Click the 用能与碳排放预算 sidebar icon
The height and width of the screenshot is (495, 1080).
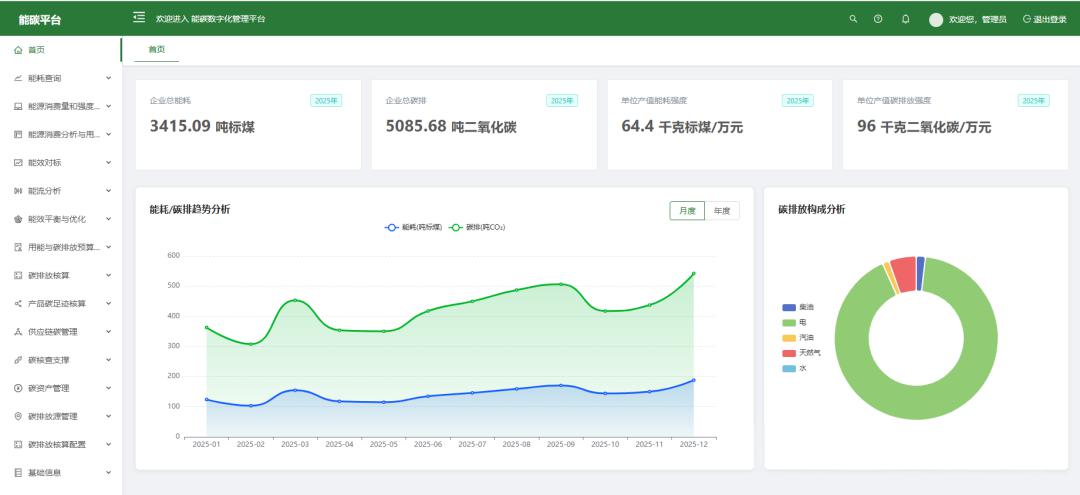pos(18,247)
